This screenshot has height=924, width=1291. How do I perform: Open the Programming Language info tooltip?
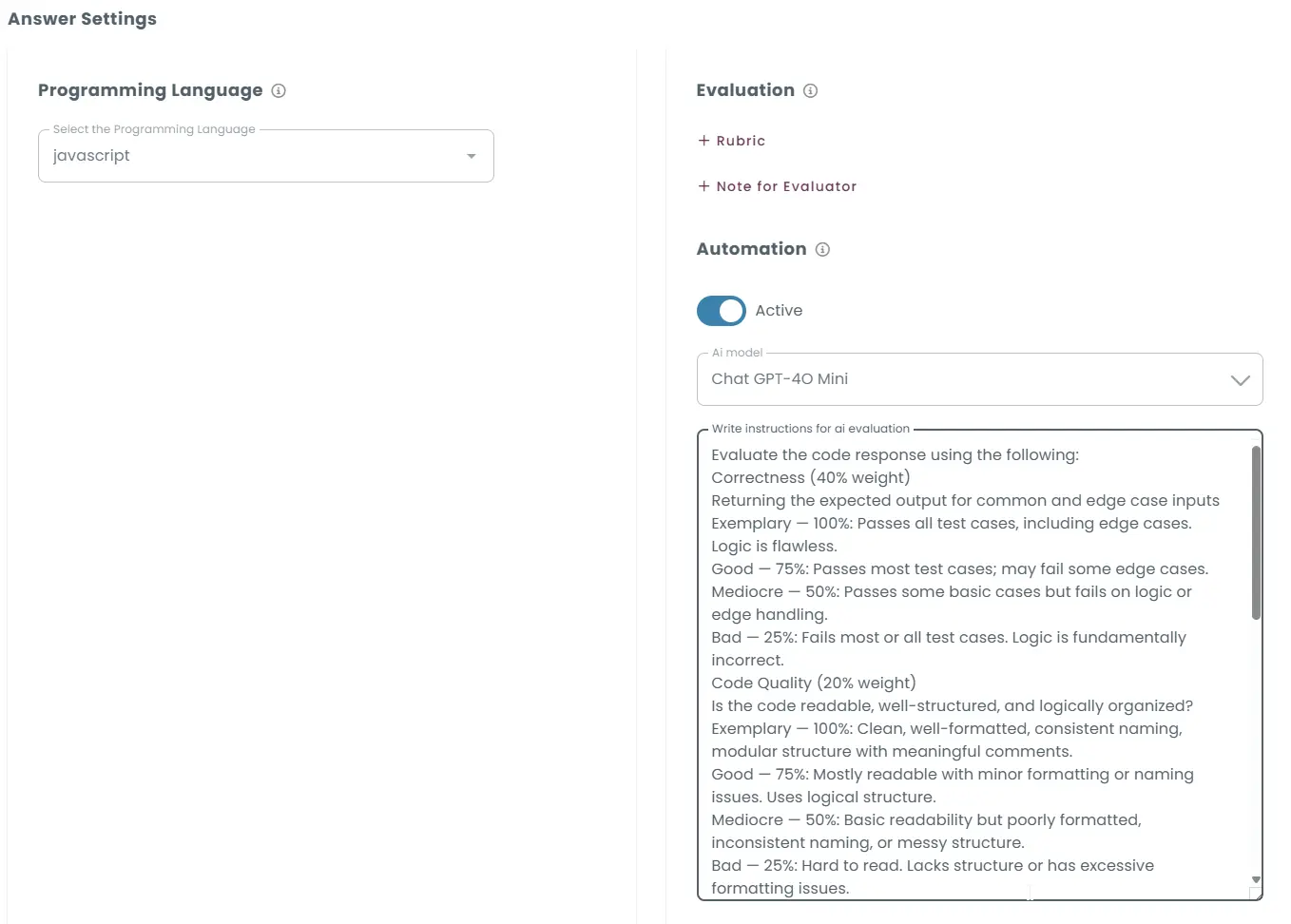(x=279, y=90)
